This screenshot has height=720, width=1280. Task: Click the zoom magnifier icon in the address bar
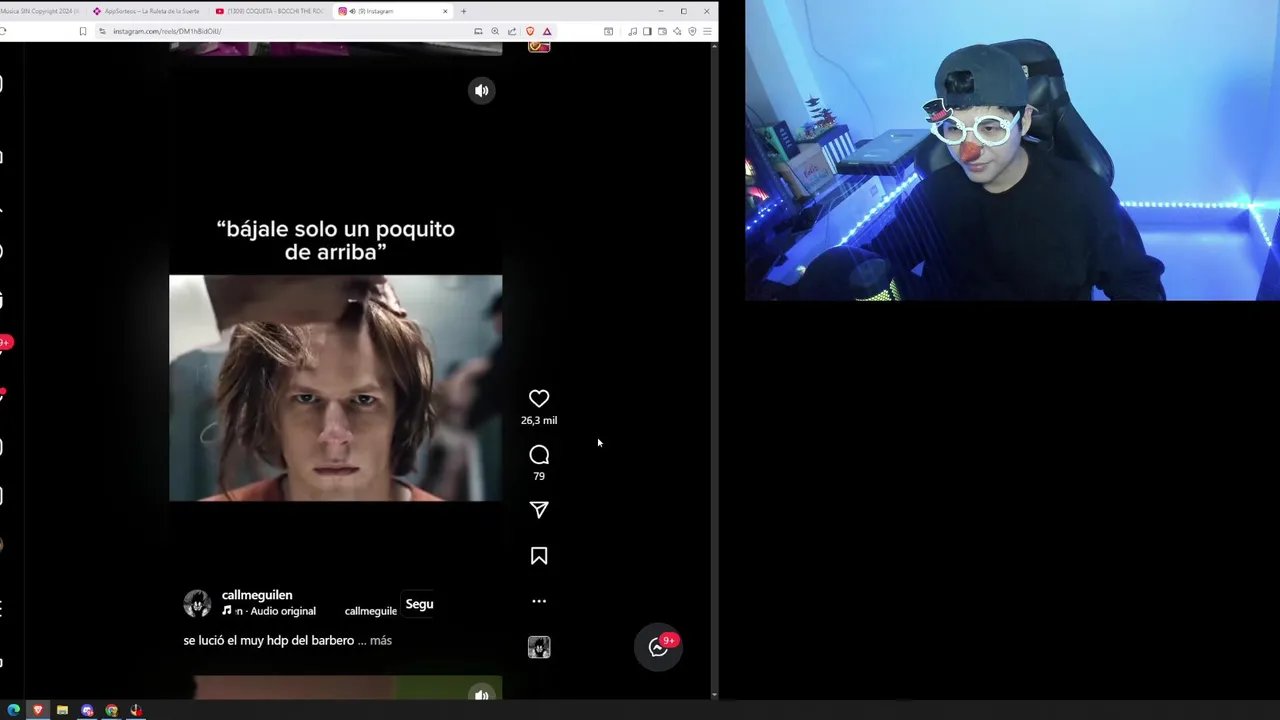495,31
